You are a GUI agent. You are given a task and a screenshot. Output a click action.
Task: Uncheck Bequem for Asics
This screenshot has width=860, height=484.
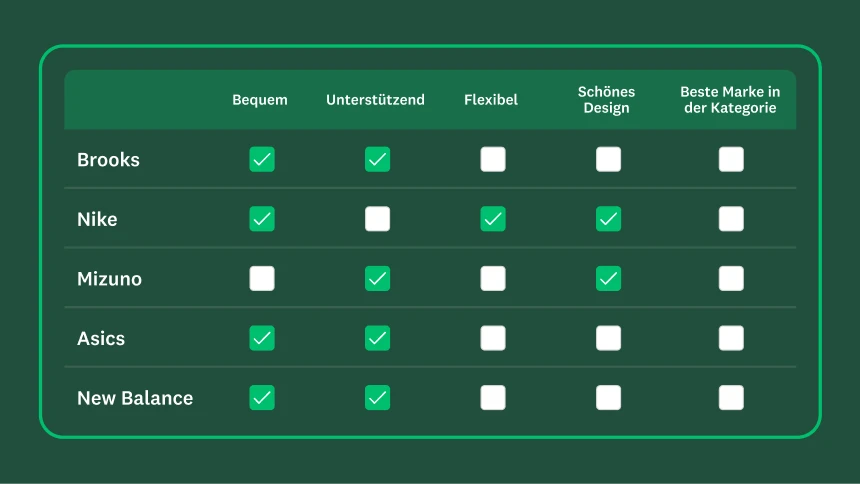262,338
